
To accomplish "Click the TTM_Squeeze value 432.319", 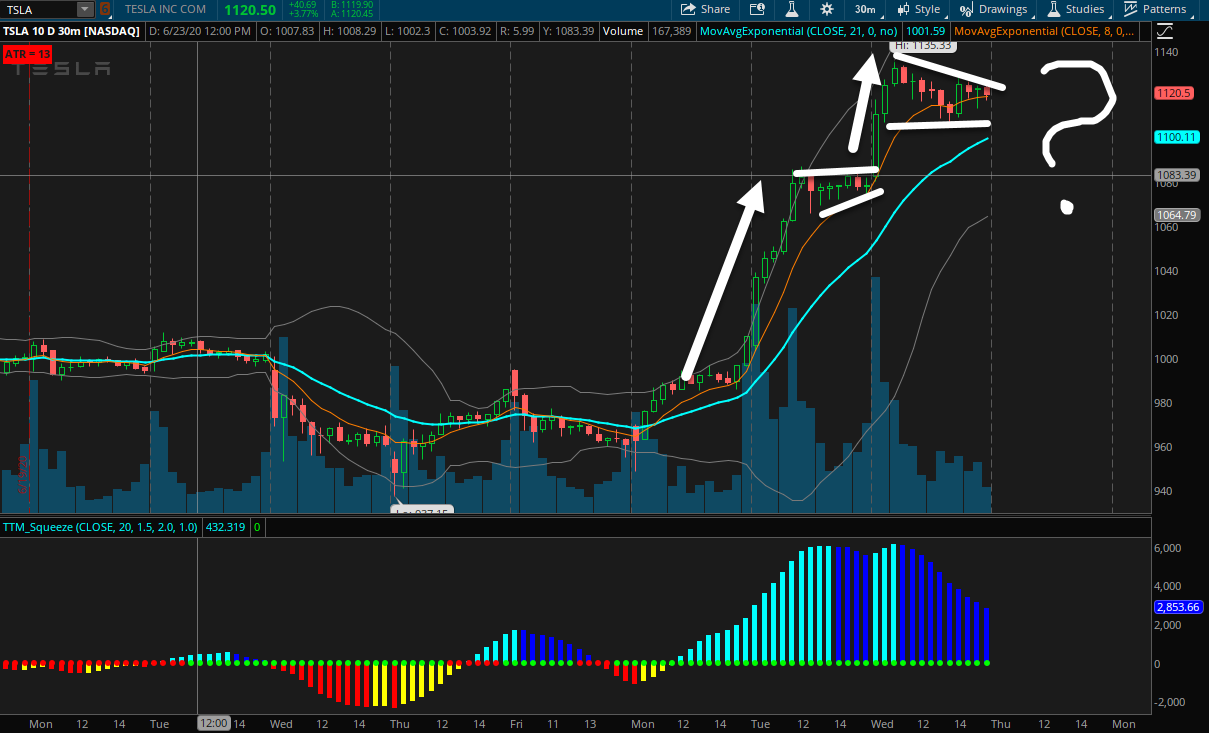I will click(x=226, y=526).
